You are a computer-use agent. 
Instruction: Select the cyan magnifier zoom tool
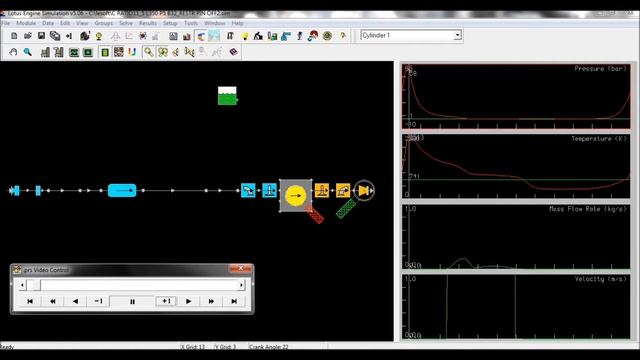tap(27, 52)
